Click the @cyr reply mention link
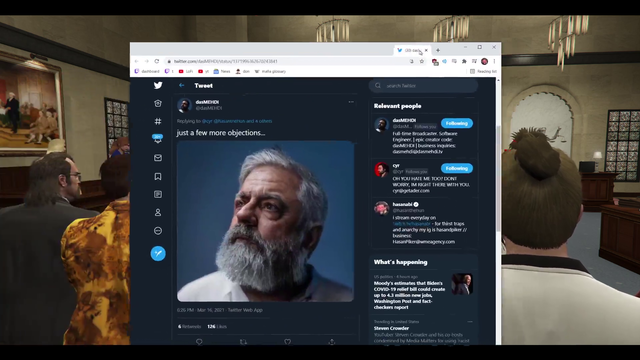Screen dimensions: 640x360 (x=207, y=121)
